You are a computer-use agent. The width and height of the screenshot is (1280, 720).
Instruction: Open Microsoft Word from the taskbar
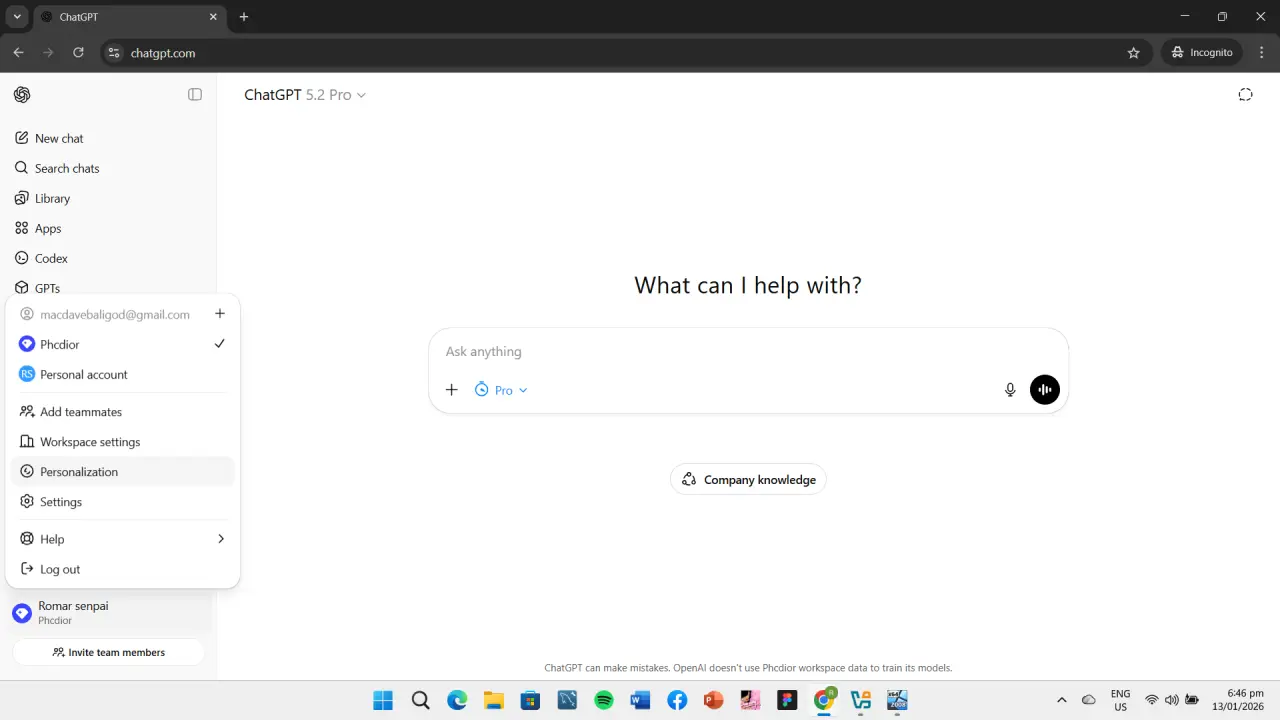coord(640,700)
